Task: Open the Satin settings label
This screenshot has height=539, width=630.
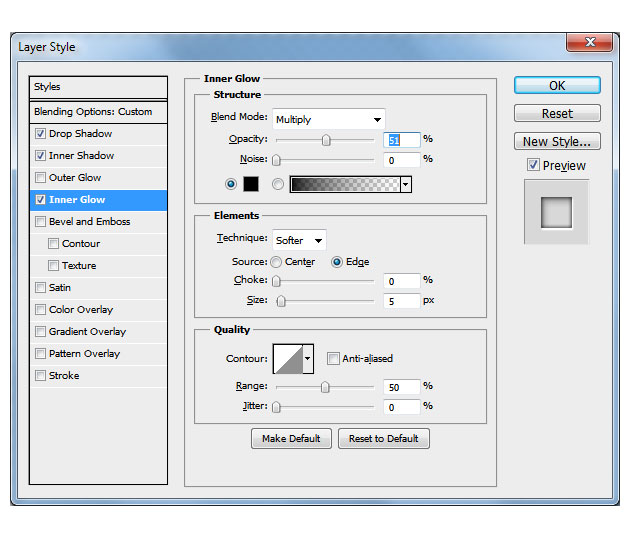Action: pos(59,288)
